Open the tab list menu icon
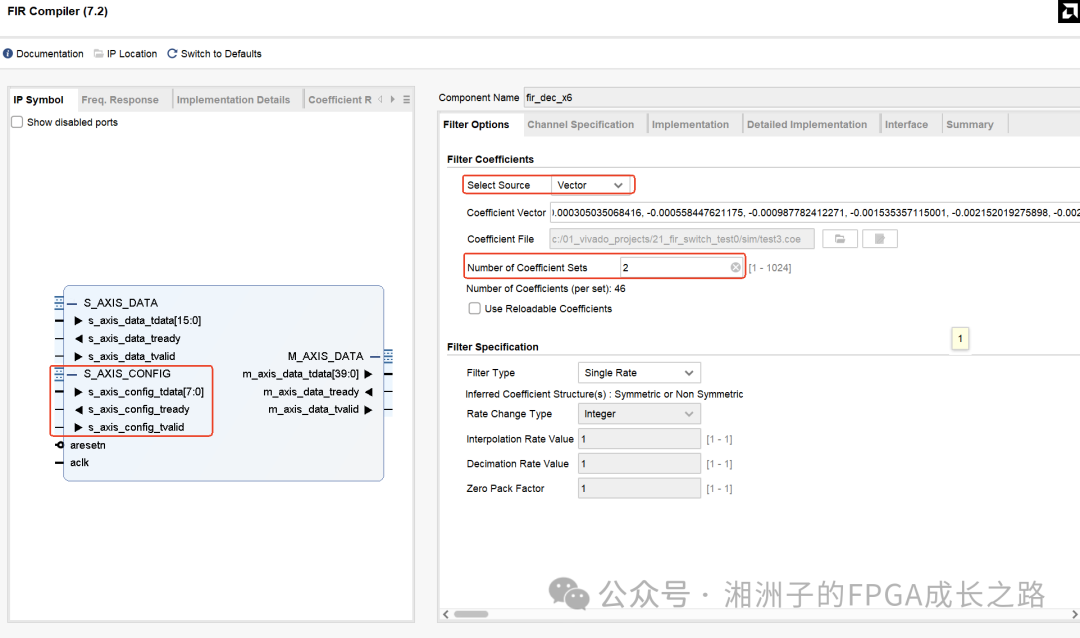The width and height of the screenshot is (1080, 638). click(x=406, y=100)
